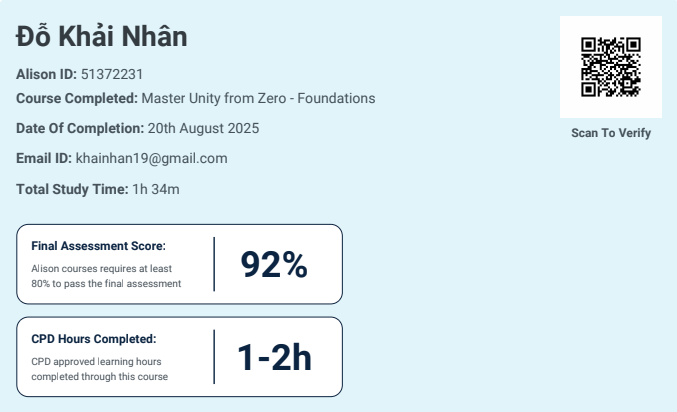Click the QR code image
677x412 pixels.
click(x=610, y=67)
